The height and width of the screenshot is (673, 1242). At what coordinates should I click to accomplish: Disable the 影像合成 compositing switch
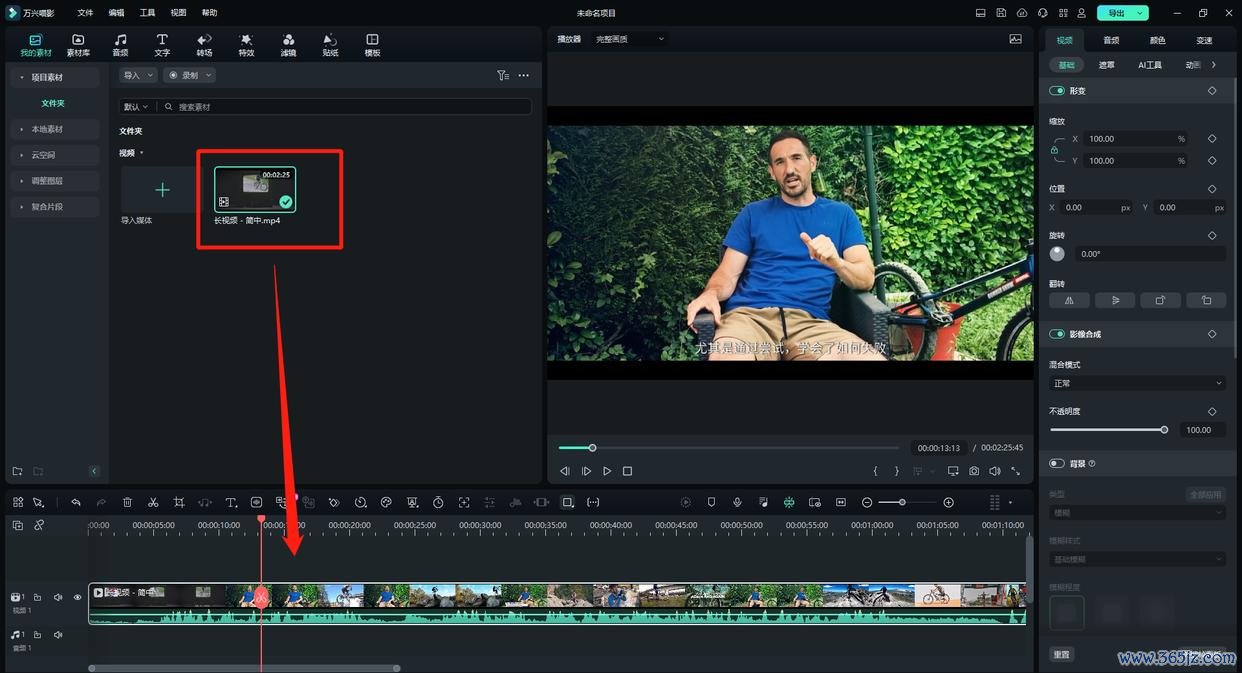tap(1057, 334)
